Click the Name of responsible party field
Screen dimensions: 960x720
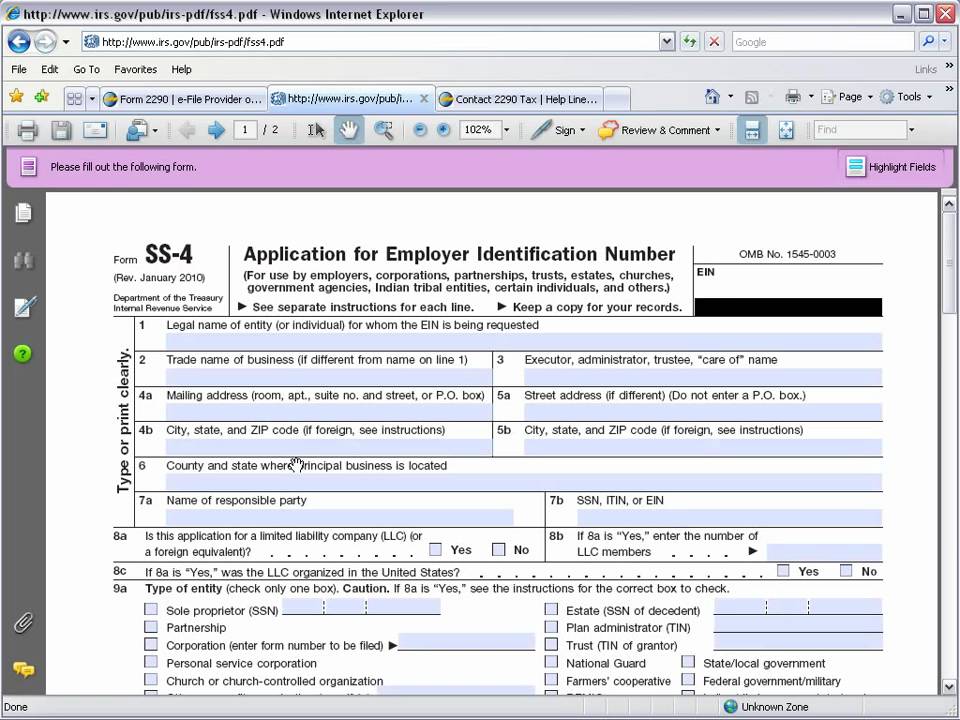coord(339,517)
